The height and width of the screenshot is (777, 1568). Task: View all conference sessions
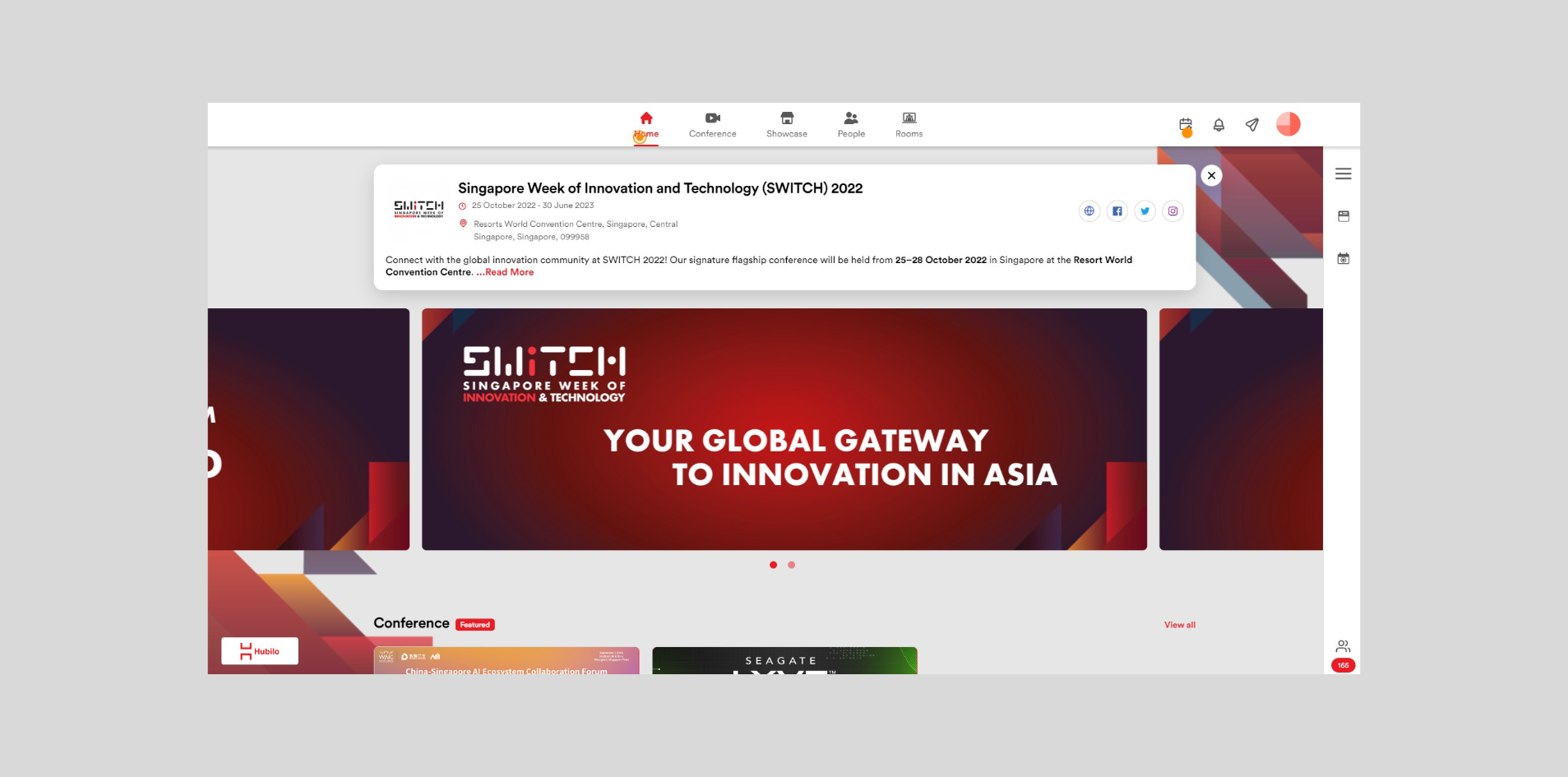point(1179,625)
